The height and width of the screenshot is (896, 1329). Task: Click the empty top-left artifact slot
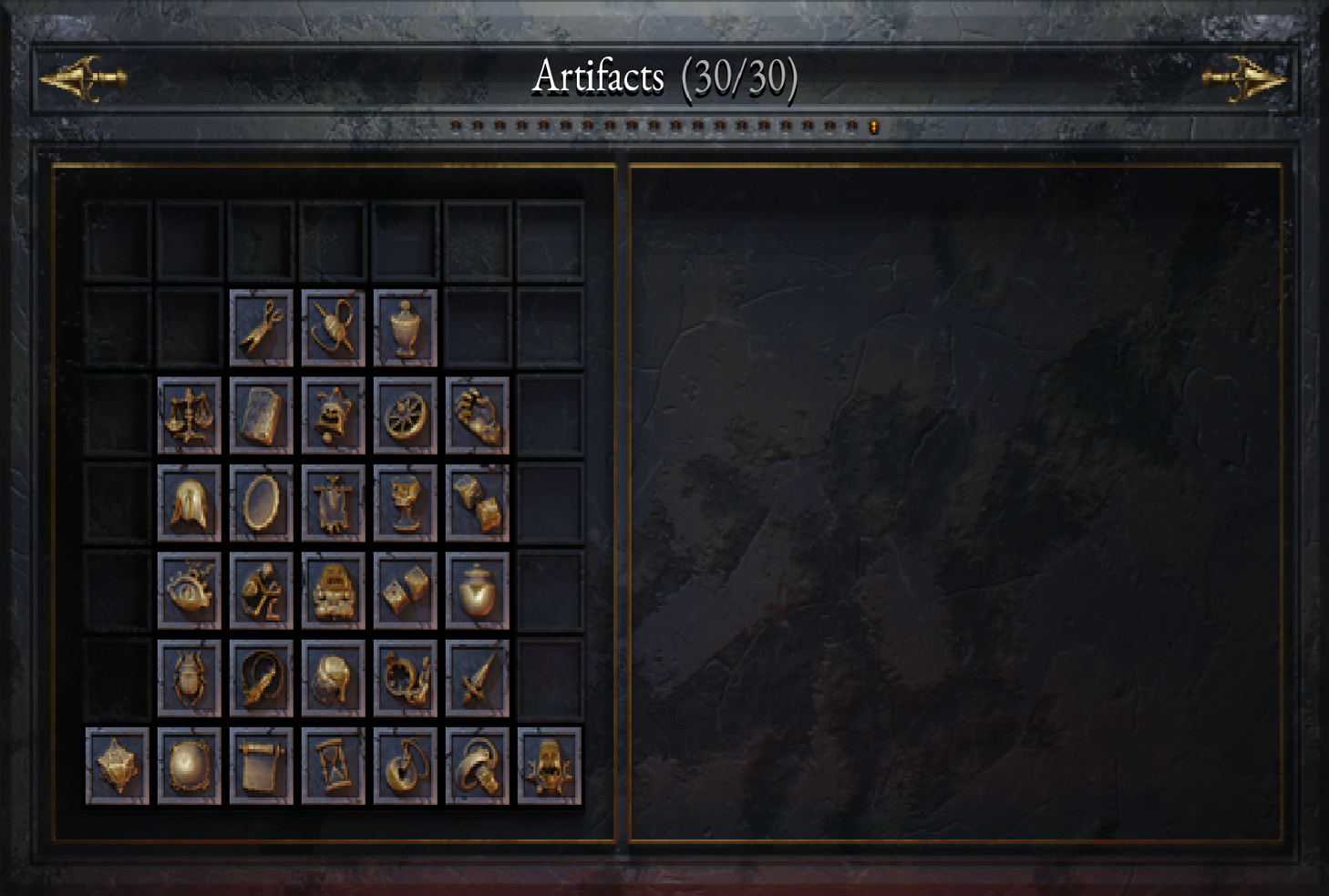118,241
